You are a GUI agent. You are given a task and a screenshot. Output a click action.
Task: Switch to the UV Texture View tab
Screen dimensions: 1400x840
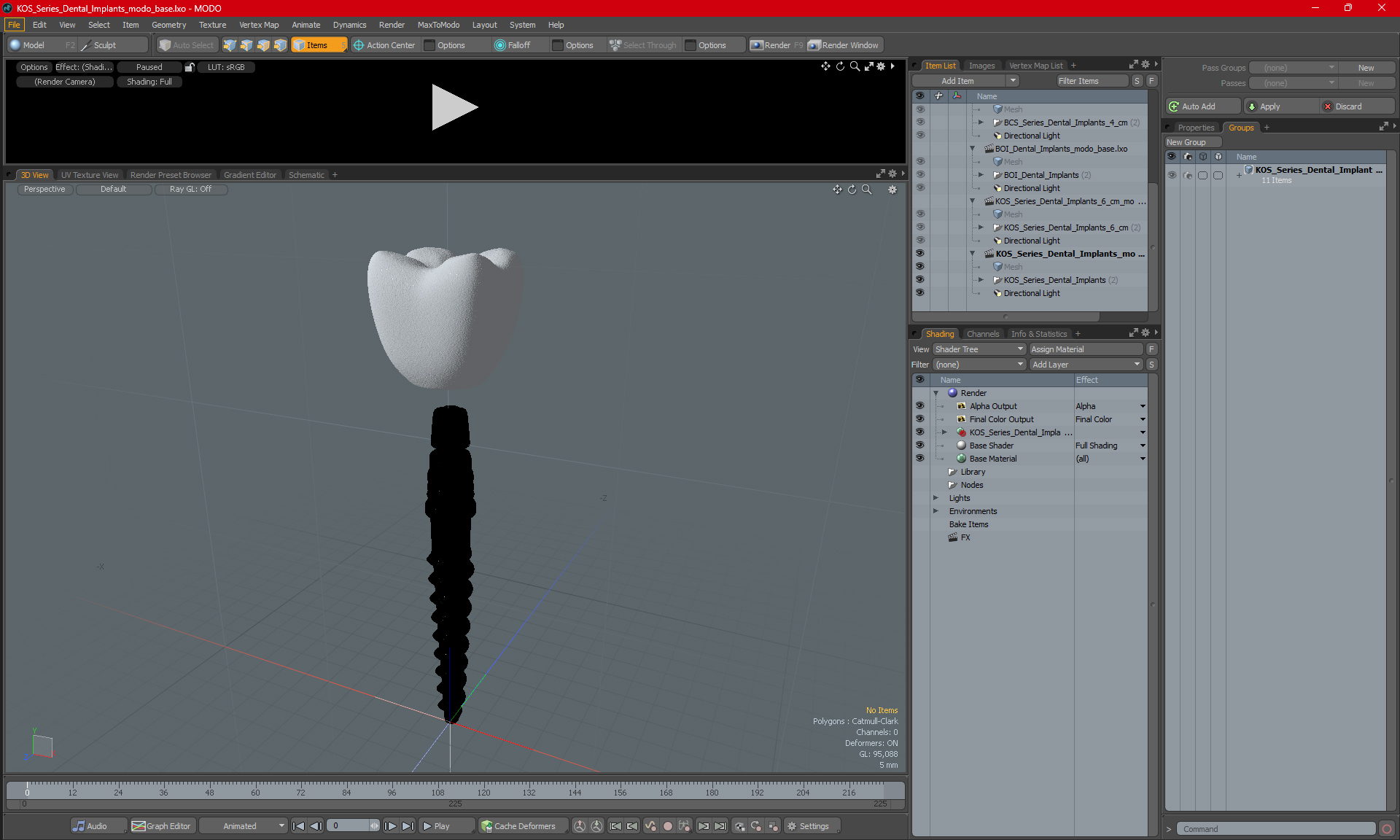click(90, 175)
